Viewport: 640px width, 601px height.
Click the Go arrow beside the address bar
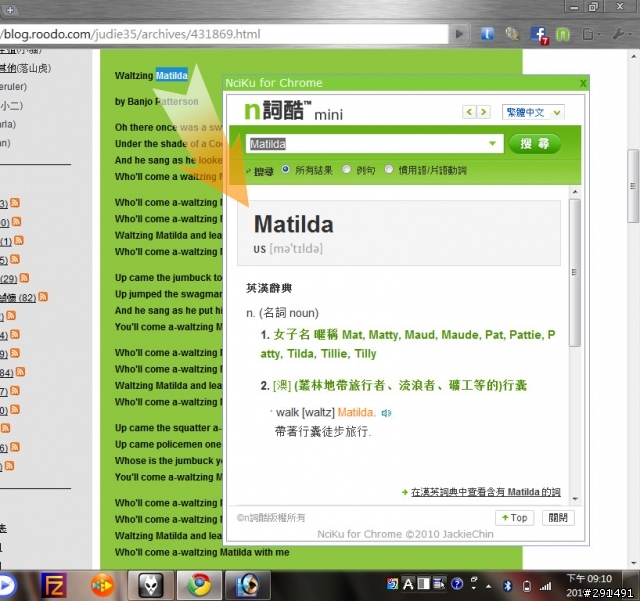(459, 34)
